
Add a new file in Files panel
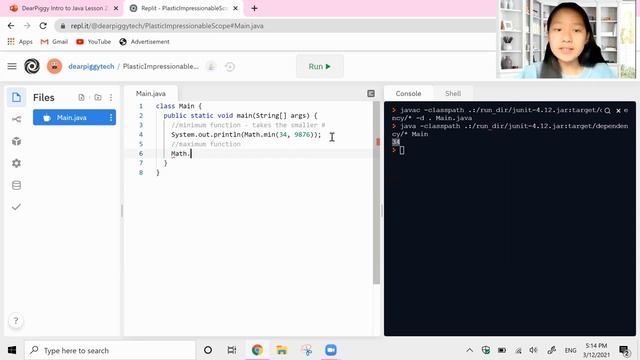coord(81,98)
